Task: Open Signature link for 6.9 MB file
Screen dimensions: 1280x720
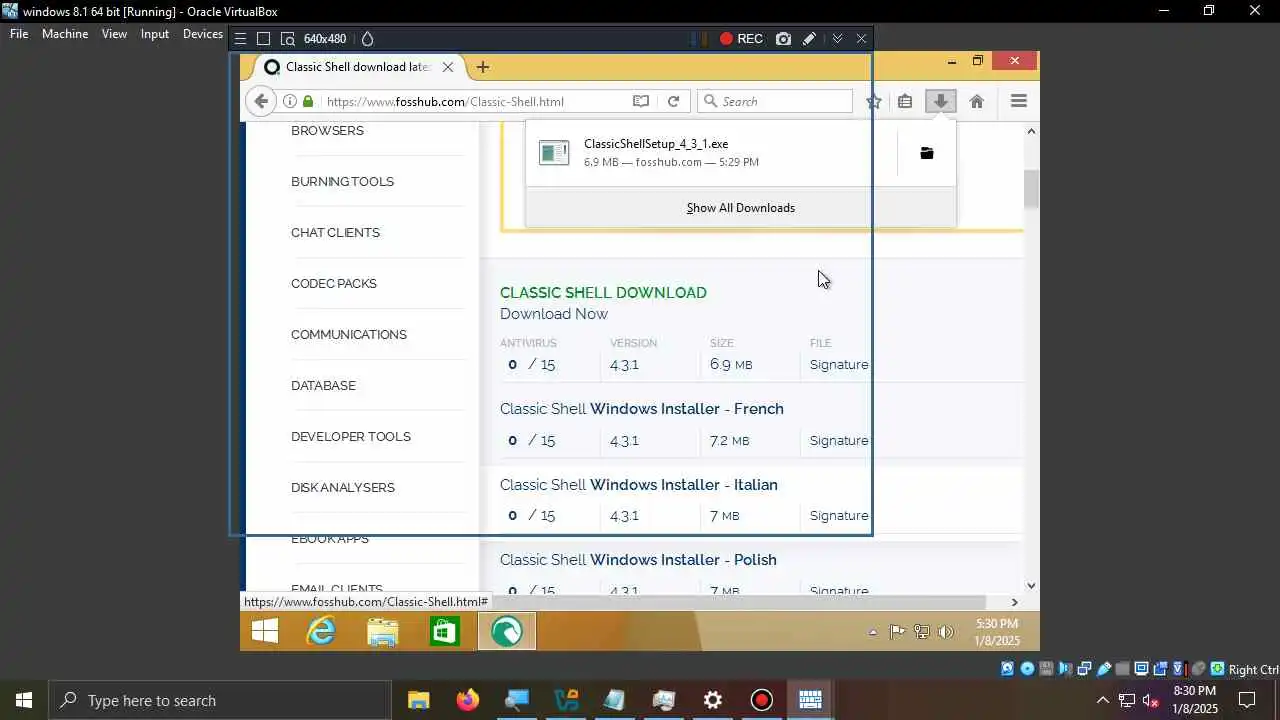Action: tap(839, 365)
